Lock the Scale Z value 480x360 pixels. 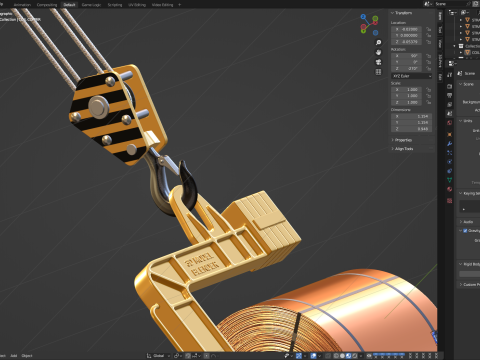pos(429,102)
